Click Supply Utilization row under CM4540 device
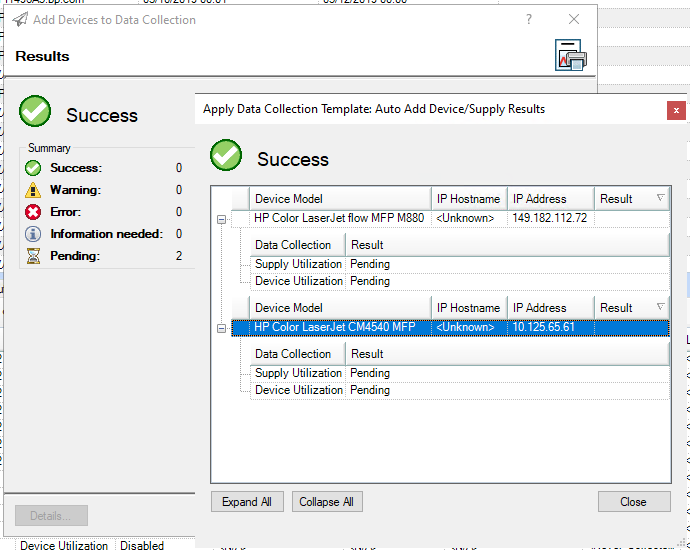Image resolution: width=690 pixels, height=551 pixels. point(460,373)
